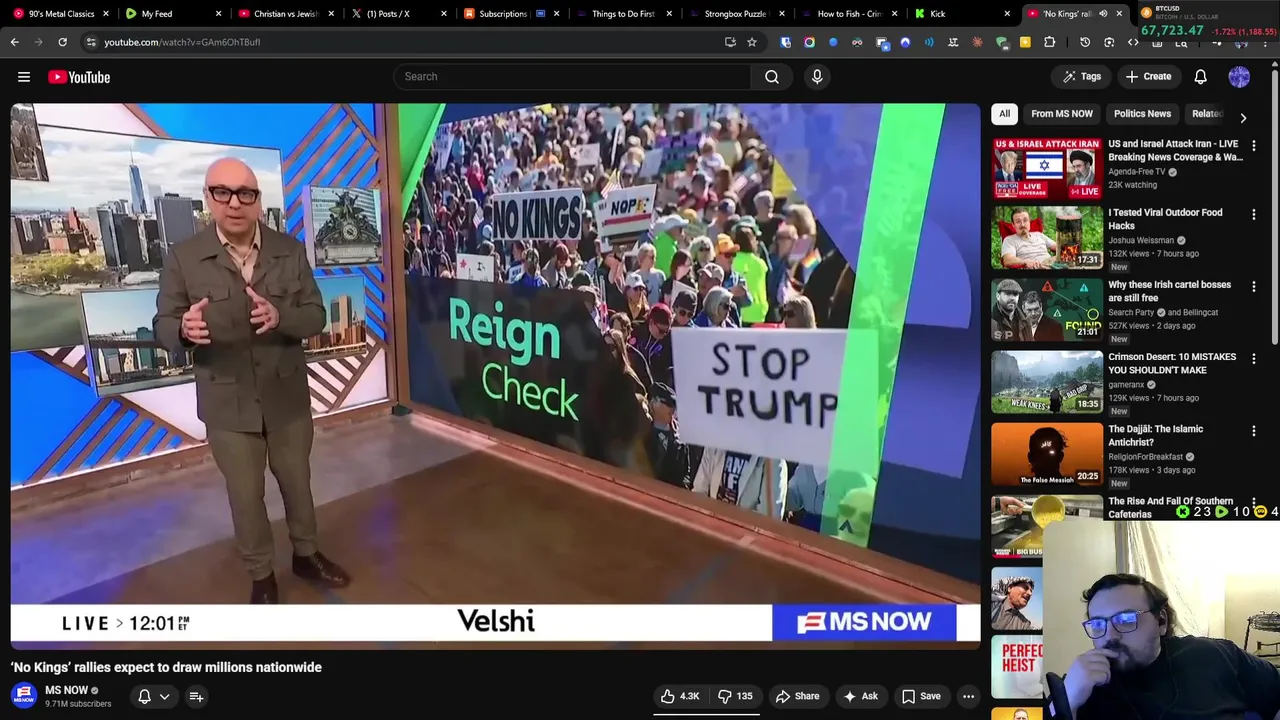This screenshot has width=1280, height=720.
Task: Open the MS NOW channel name link
Action: click(67, 690)
